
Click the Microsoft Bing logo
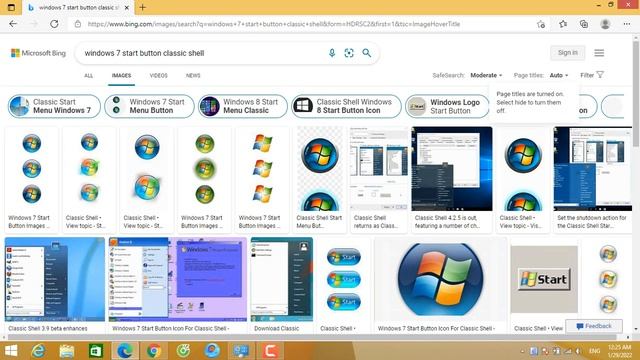38,53
